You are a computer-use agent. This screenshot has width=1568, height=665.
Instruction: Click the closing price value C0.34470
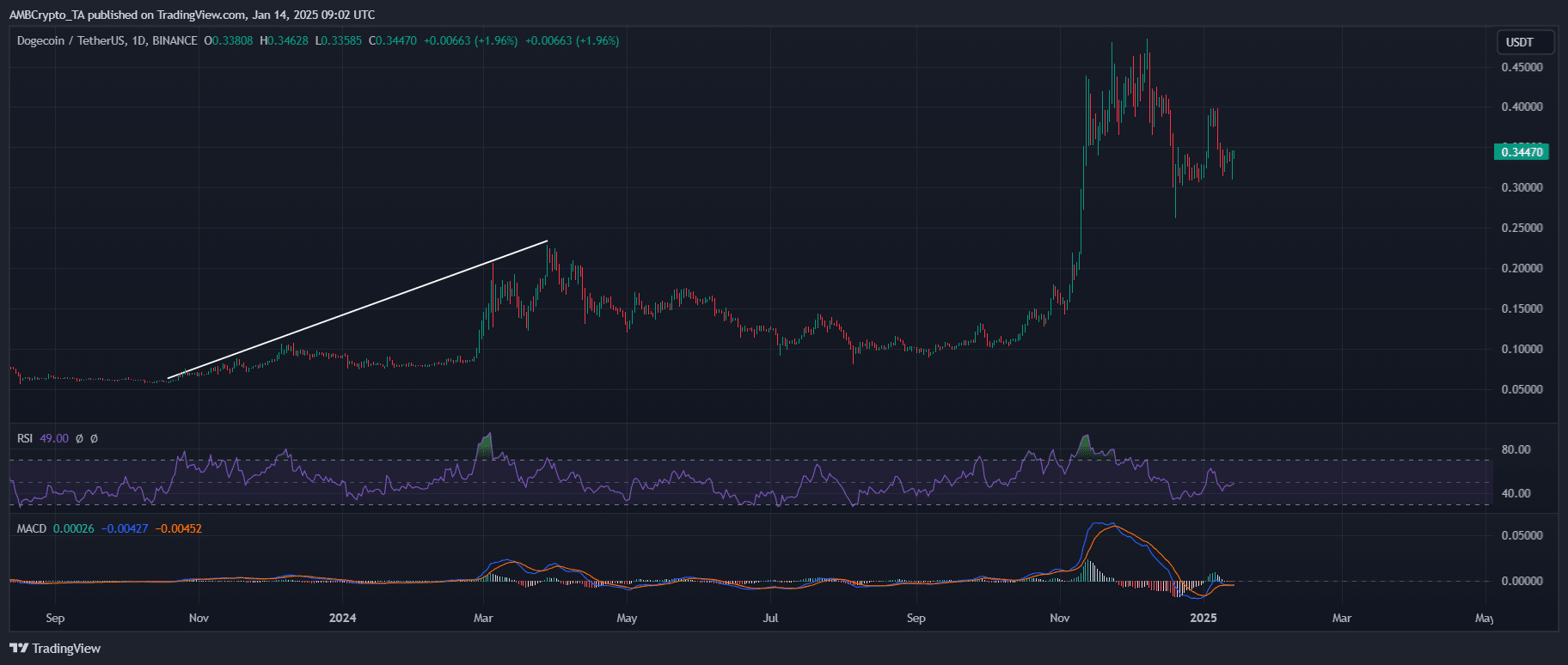point(393,40)
